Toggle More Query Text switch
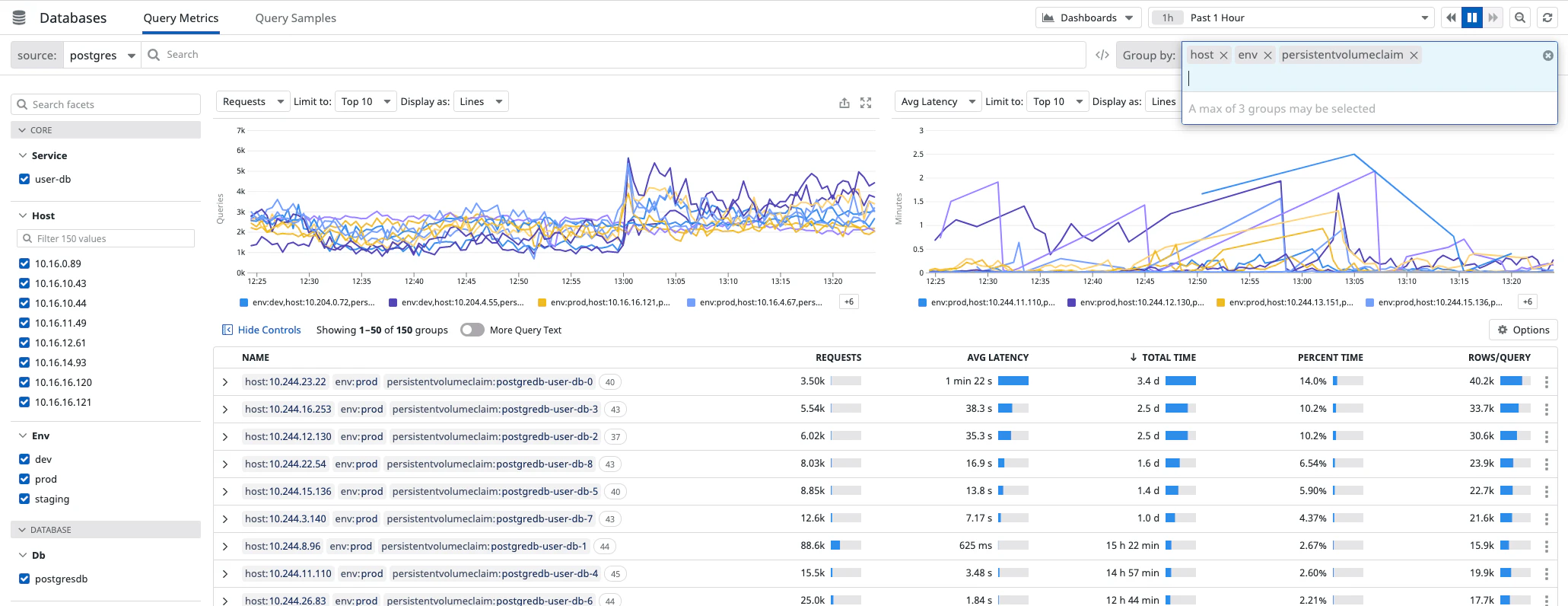Image resolution: width=1568 pixels, height=606 pixels. click(x=472, y=330)
